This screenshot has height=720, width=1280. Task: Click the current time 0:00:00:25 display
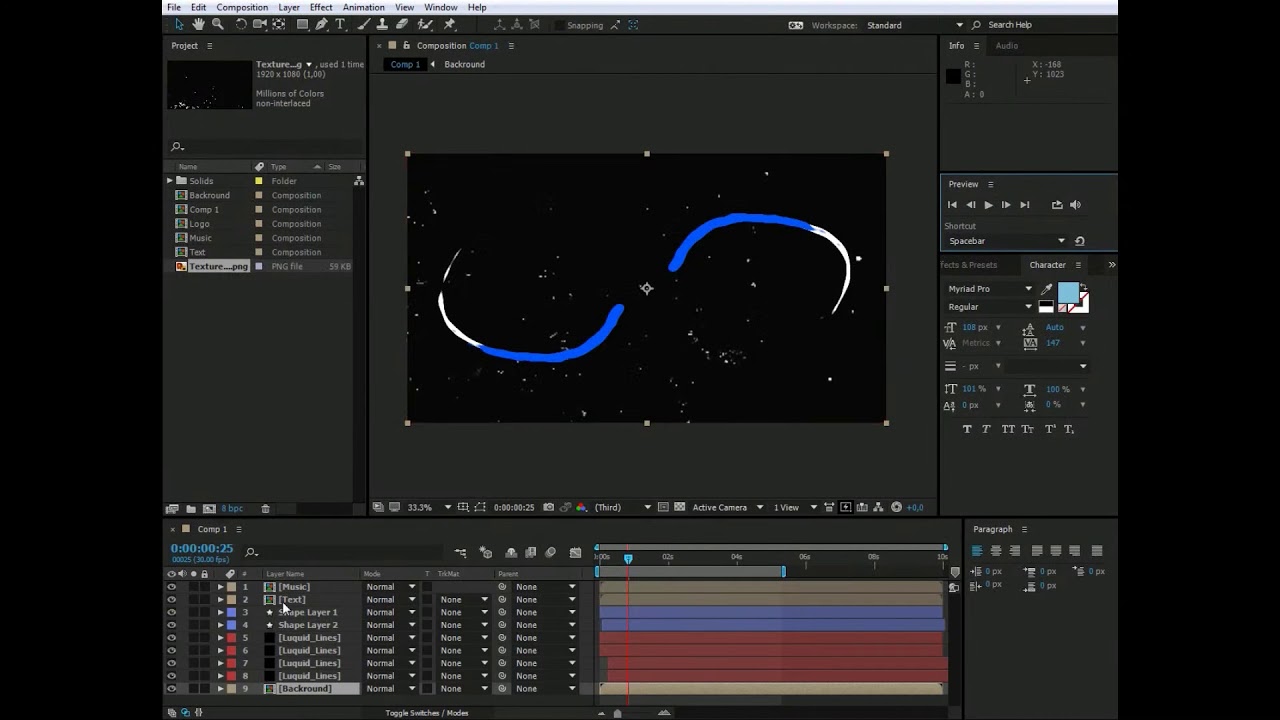(202, 549)
